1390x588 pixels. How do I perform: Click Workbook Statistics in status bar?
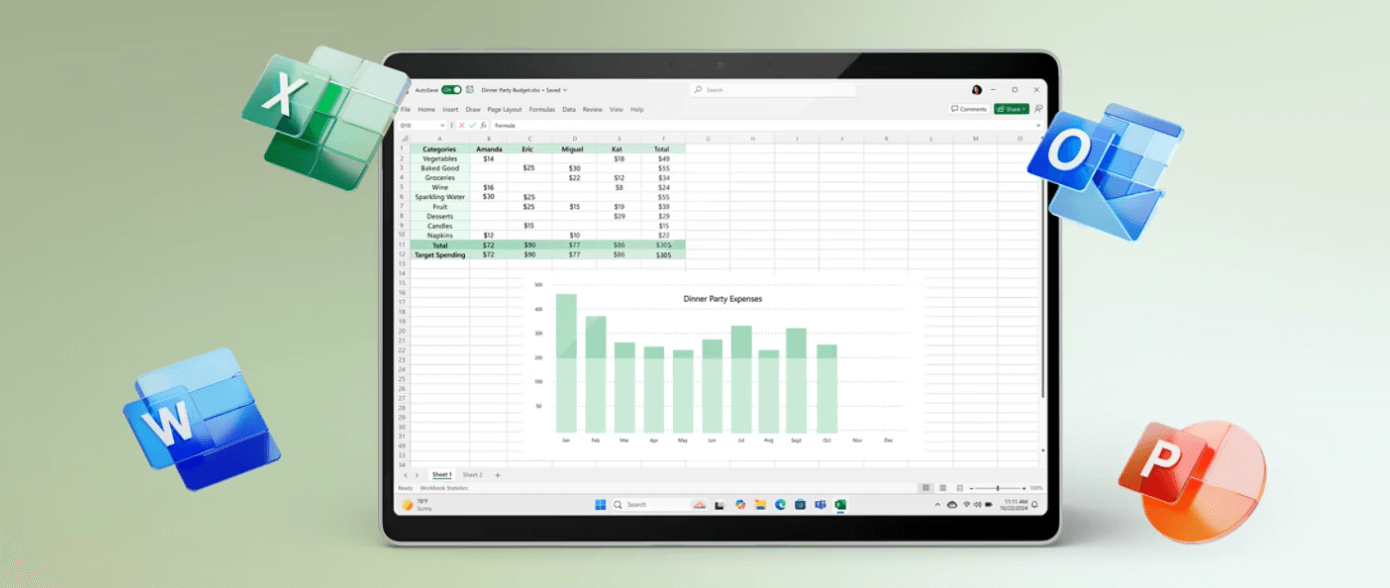click(x=443, y=488)
